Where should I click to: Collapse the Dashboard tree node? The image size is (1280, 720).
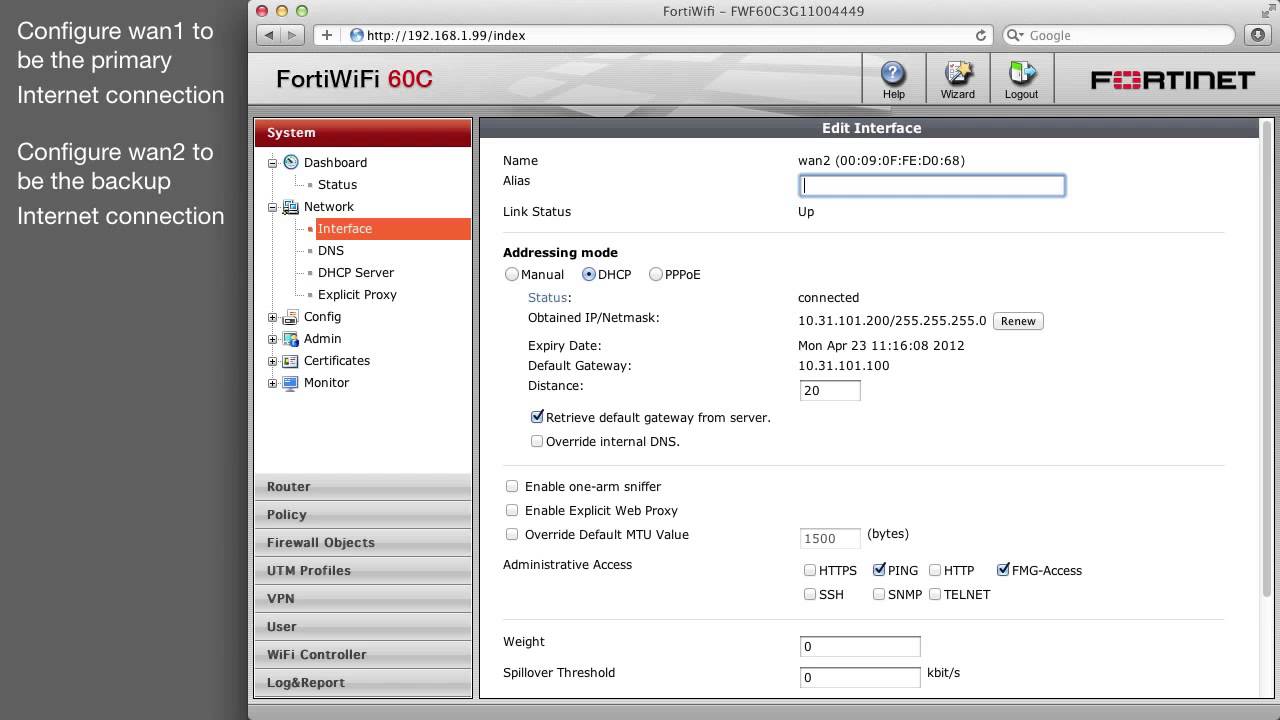(272, 163)
